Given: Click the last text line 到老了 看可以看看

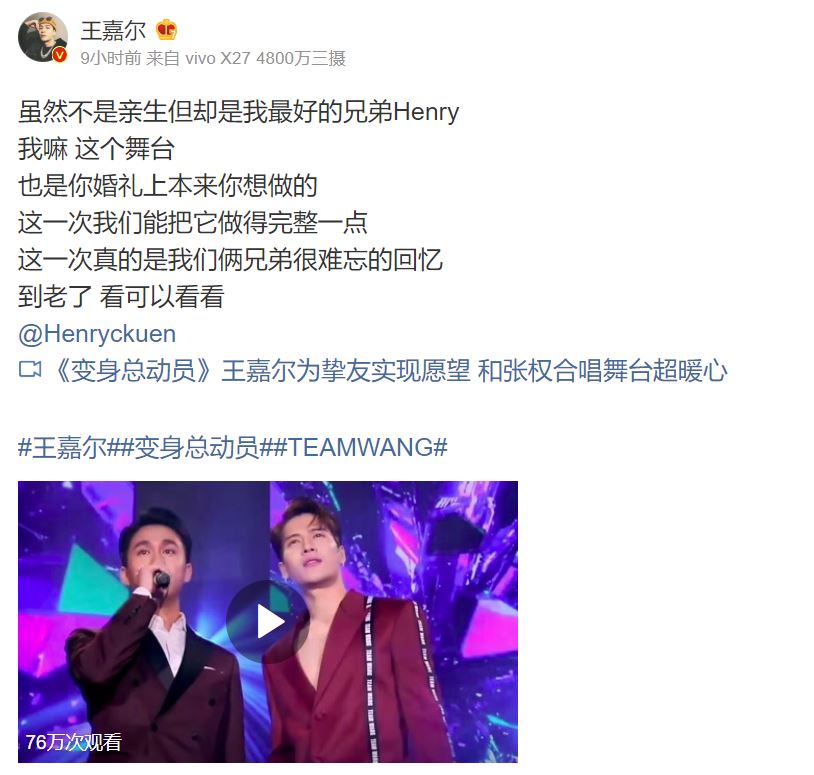Looking at the screenshot, I should (121, 296).
